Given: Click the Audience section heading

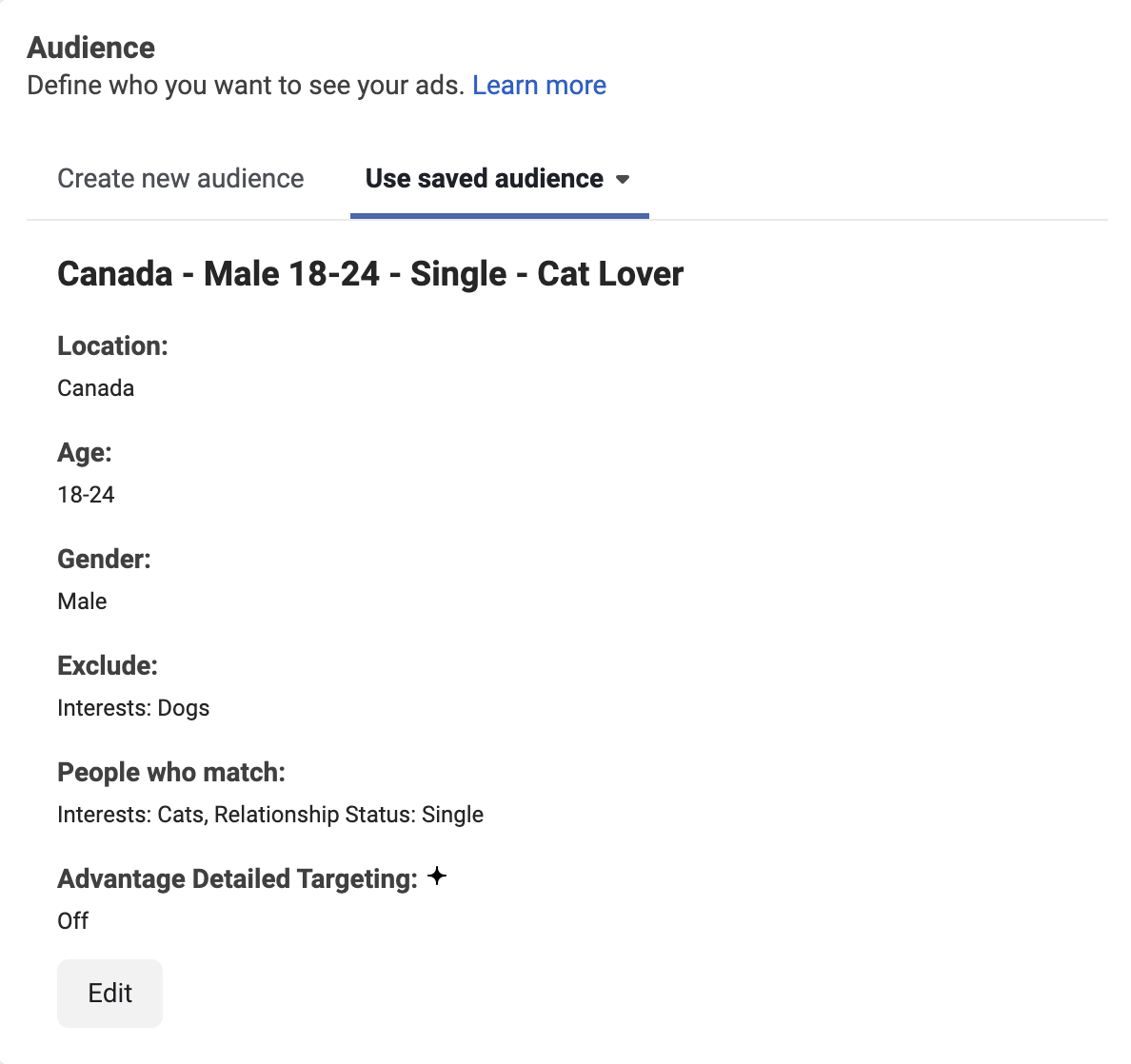Looking at the screenshot, I should (x=90, y=47).
